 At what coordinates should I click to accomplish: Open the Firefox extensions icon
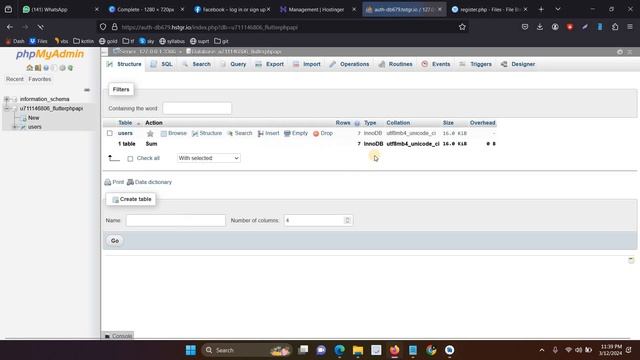[615, 27]
